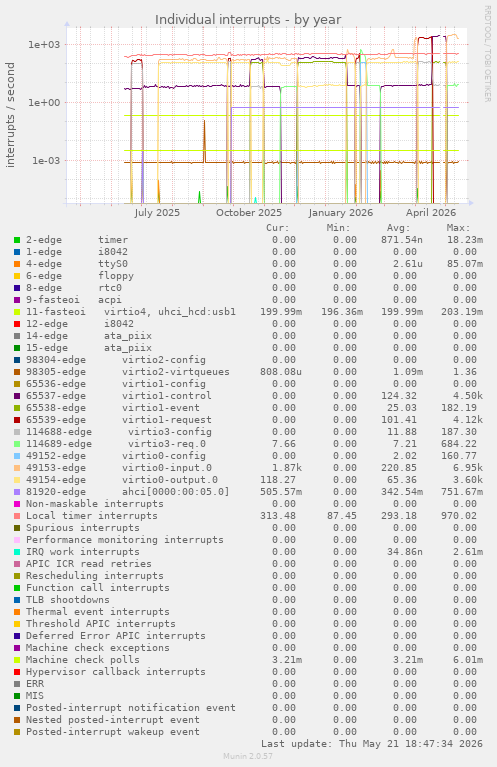Click the 'APIC ICR read retries' label
Image resolution: width=497 pixels, height=767 pixels.
89,564
